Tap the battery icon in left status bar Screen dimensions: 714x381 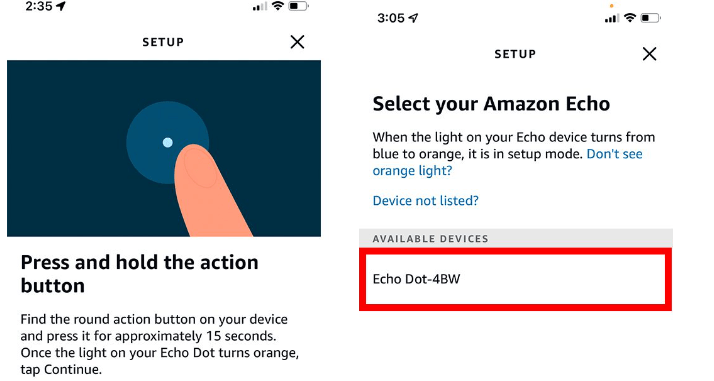[x=298, y=6]
